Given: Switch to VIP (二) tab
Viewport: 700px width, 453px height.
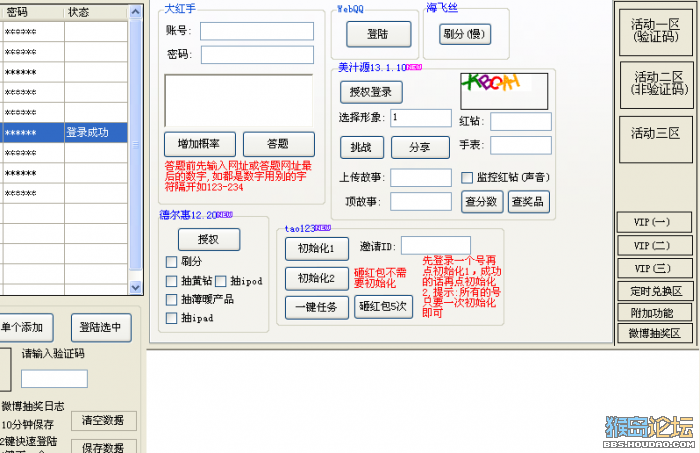Looking at the screenshot, I should tap(654, 245).
